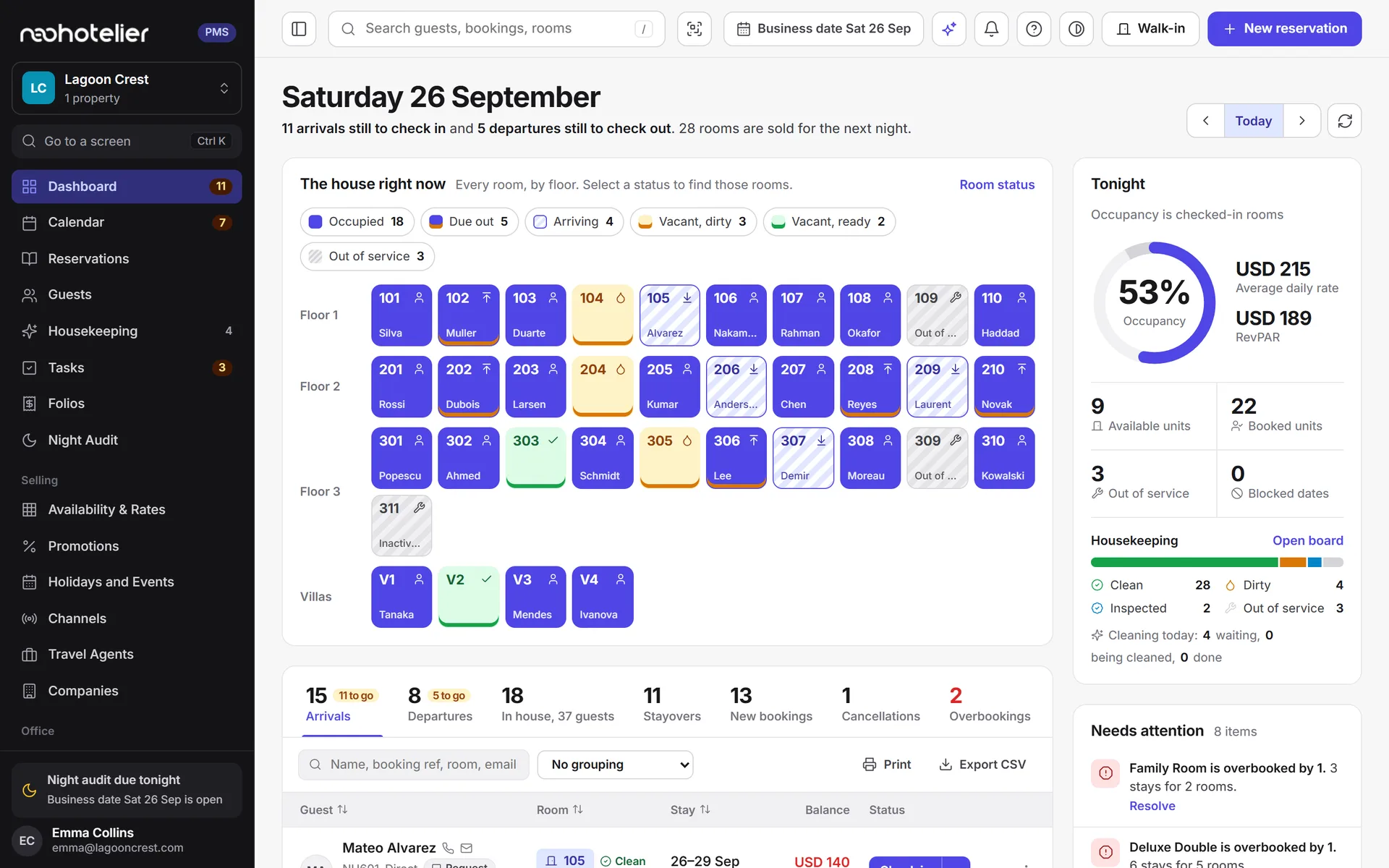Open Channels in the sidebar
Viewport: 1389px width, 868px height.
click(127, 618)
